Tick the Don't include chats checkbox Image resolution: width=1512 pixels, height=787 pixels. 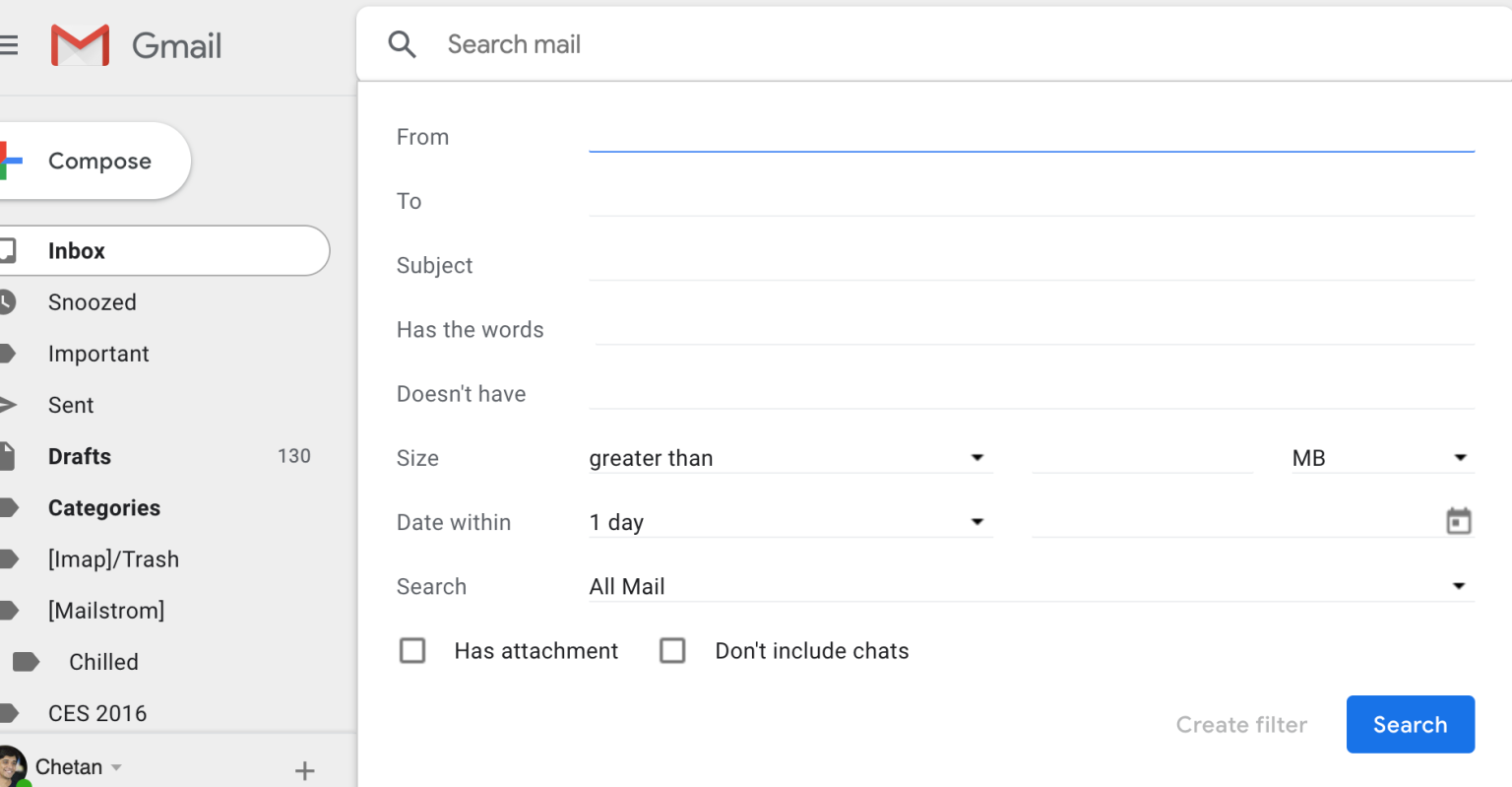point(672,651)
